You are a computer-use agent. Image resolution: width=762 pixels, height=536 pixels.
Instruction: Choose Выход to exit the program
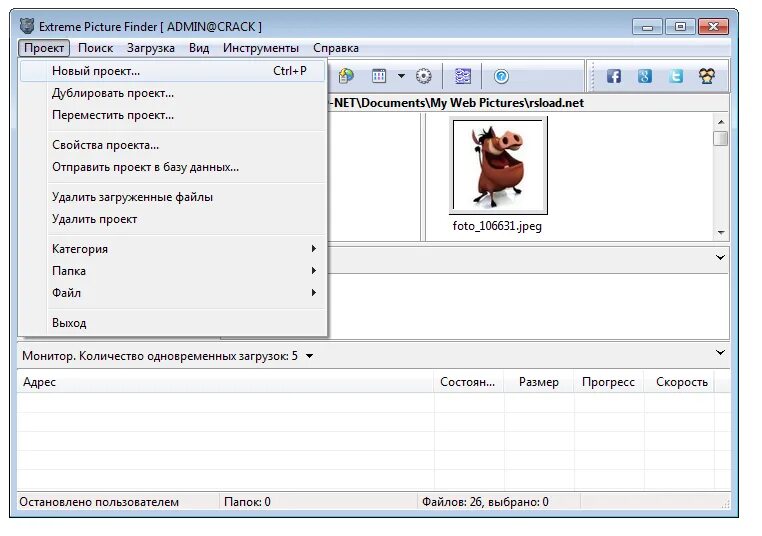(172, 323)
